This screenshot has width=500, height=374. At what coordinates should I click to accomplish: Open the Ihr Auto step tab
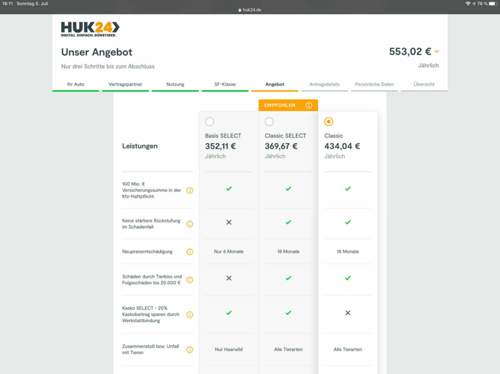point(76,84)
